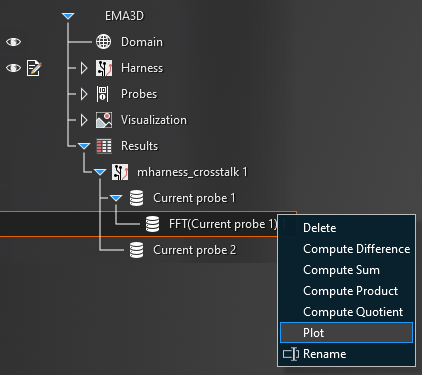Select the Visualization tree item label
Screen dimensions: 422x375
154,120
